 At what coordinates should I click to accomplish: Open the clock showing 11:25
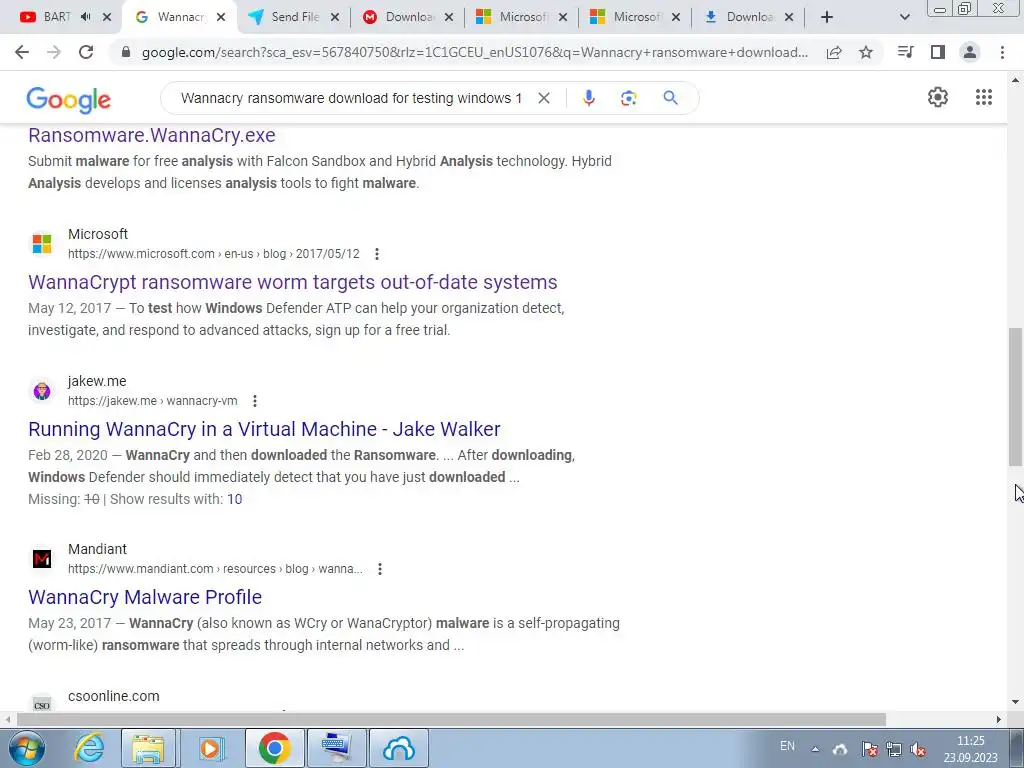(970, 749)
